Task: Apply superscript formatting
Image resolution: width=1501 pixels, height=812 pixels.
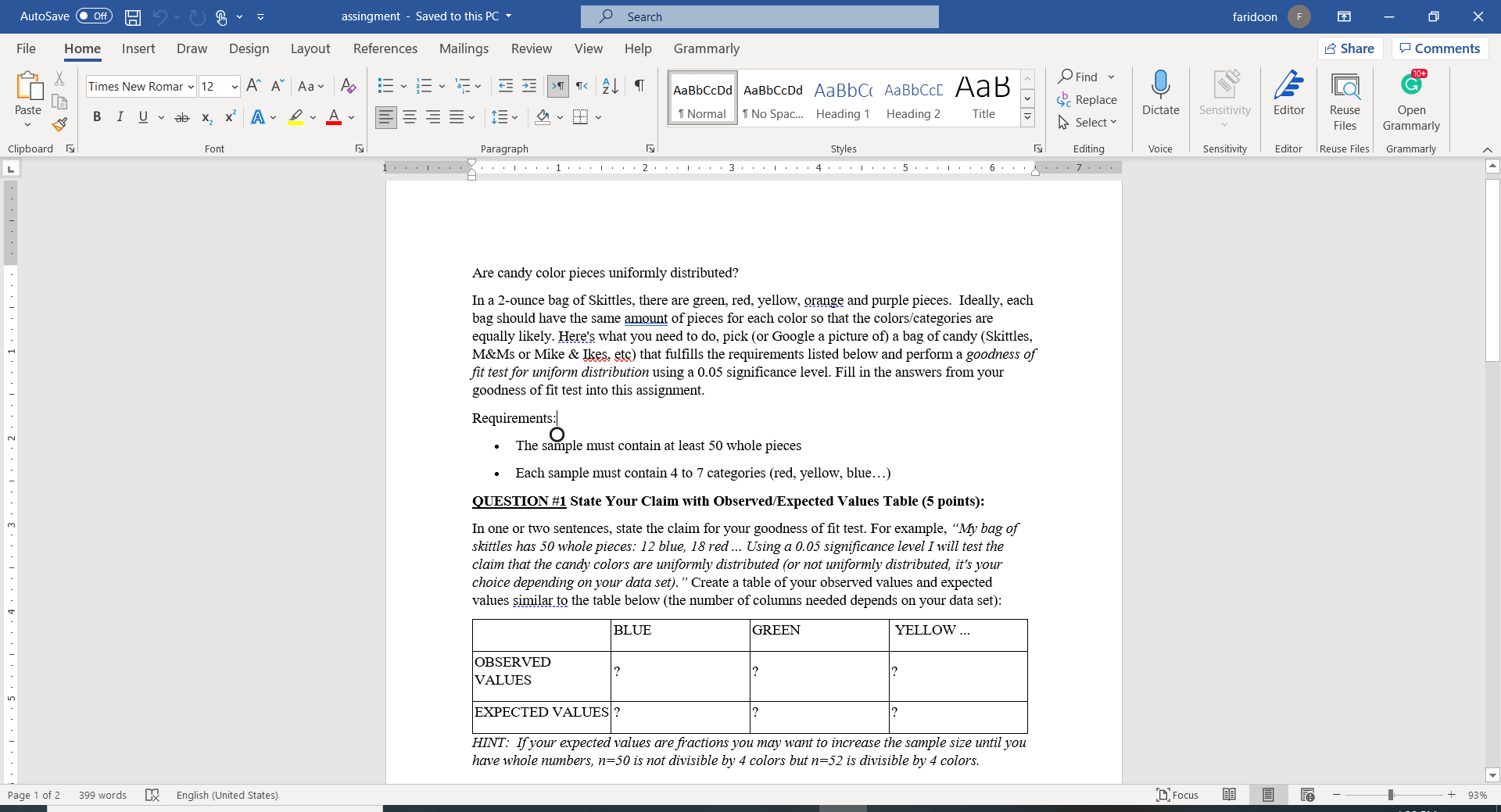Action: pos(230,117)
